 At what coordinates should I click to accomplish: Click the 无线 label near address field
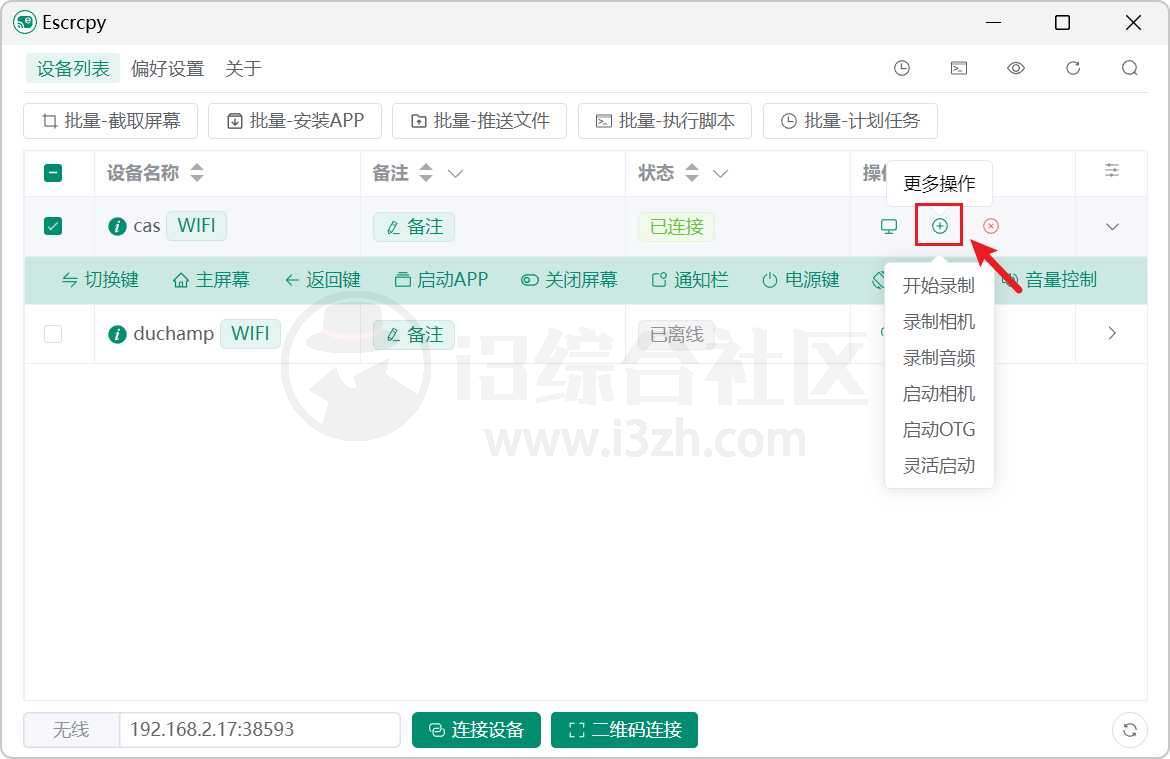(72, 730)
